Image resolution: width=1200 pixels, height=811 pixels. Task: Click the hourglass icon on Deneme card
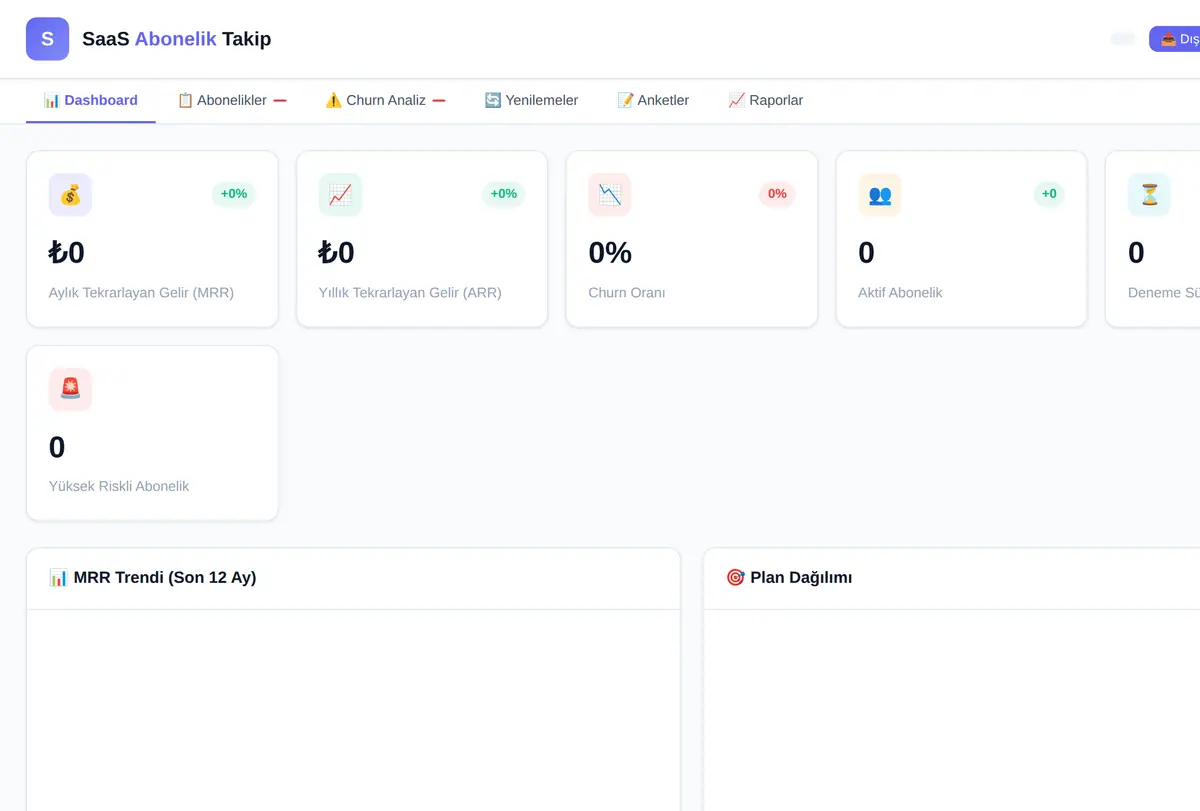click(1150, 195)
